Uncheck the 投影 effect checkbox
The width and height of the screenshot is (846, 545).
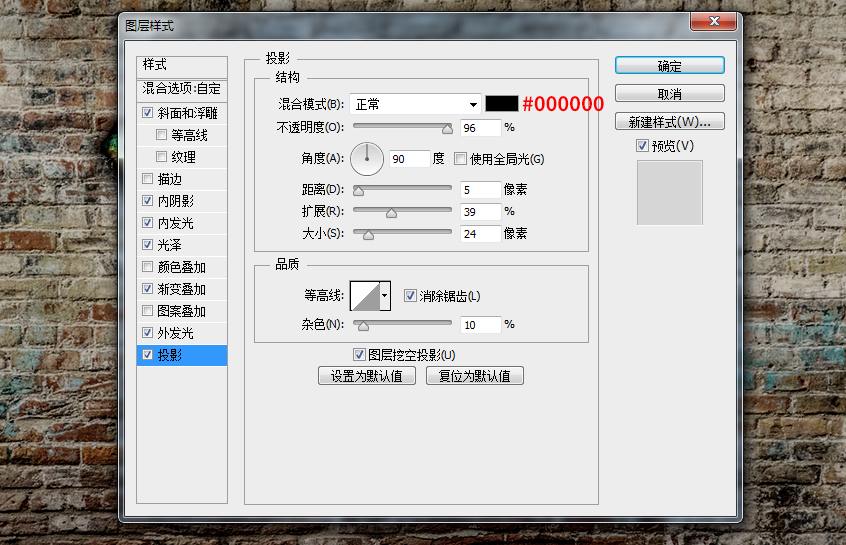pyautogui.click(x=147, y=355)
